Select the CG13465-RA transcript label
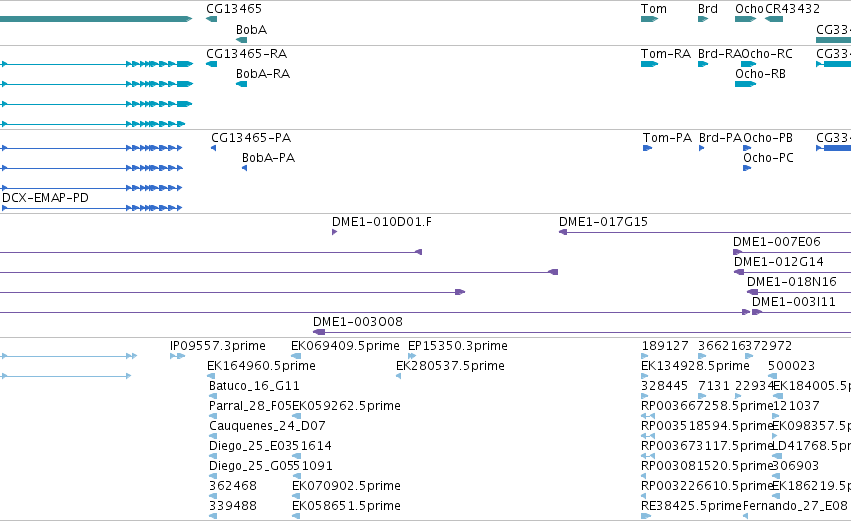The width and height of the screenshot is (851, 521). (x=246, y=54)
